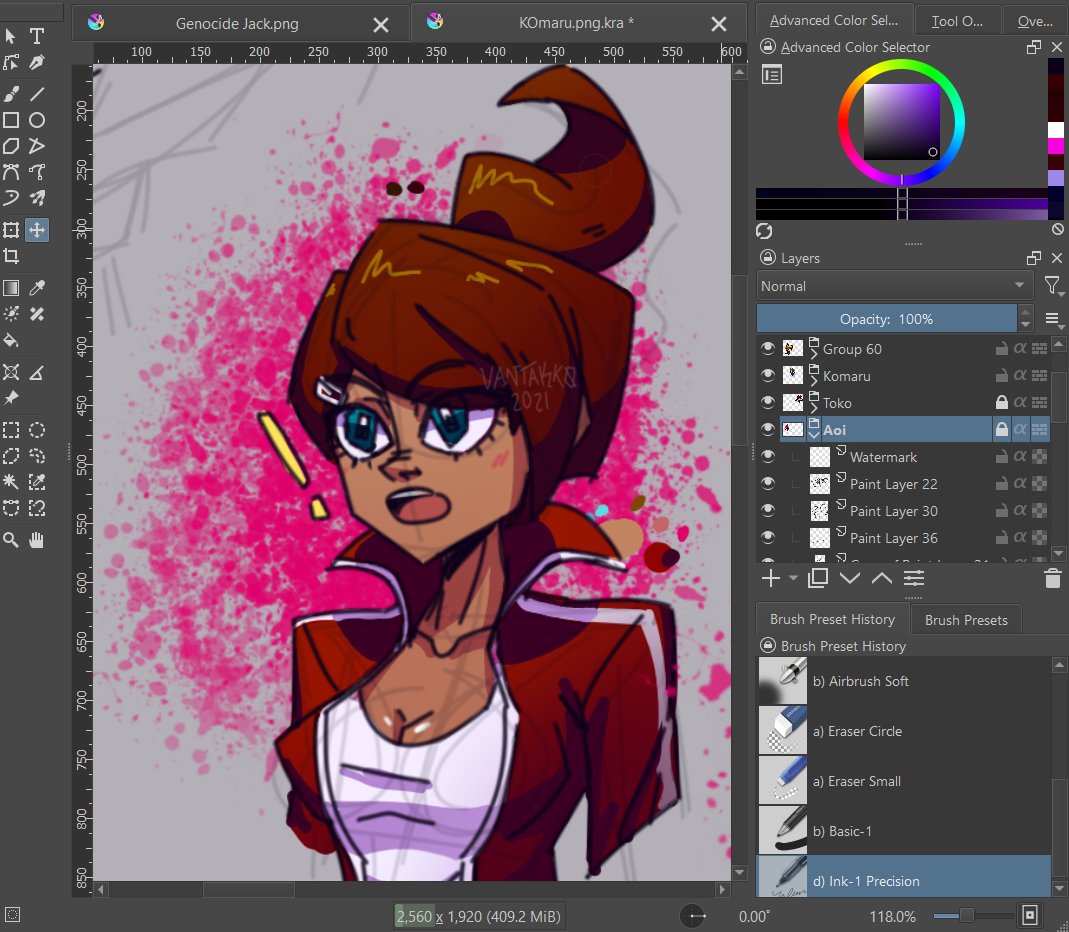Expand the Komaru layer group

point(813,380)
